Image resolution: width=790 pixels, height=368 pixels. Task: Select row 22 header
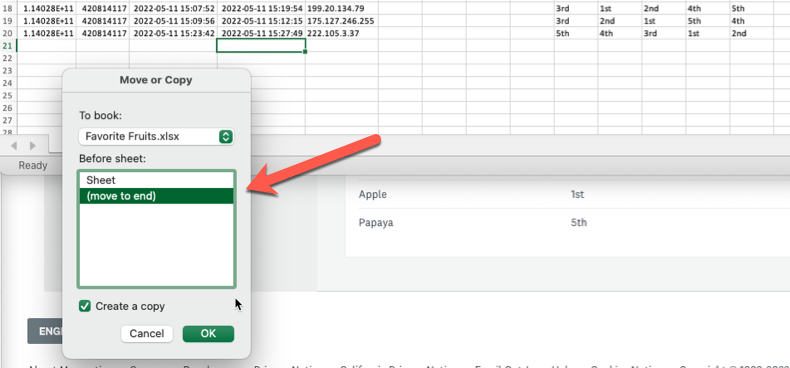tap(8, 58)
